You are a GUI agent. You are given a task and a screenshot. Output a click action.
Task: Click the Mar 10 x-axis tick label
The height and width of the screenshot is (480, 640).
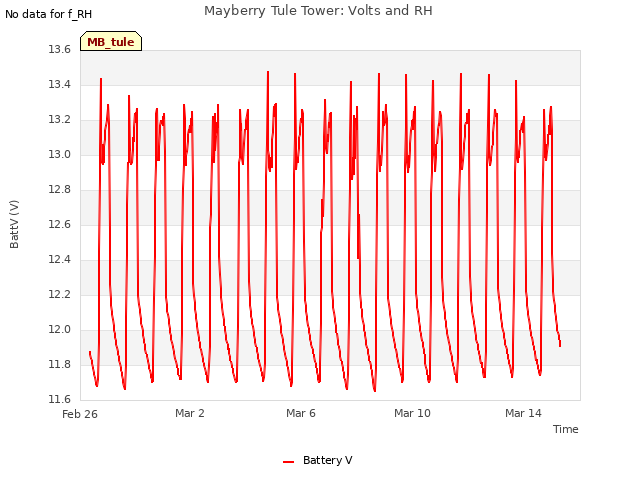point(412,413)
